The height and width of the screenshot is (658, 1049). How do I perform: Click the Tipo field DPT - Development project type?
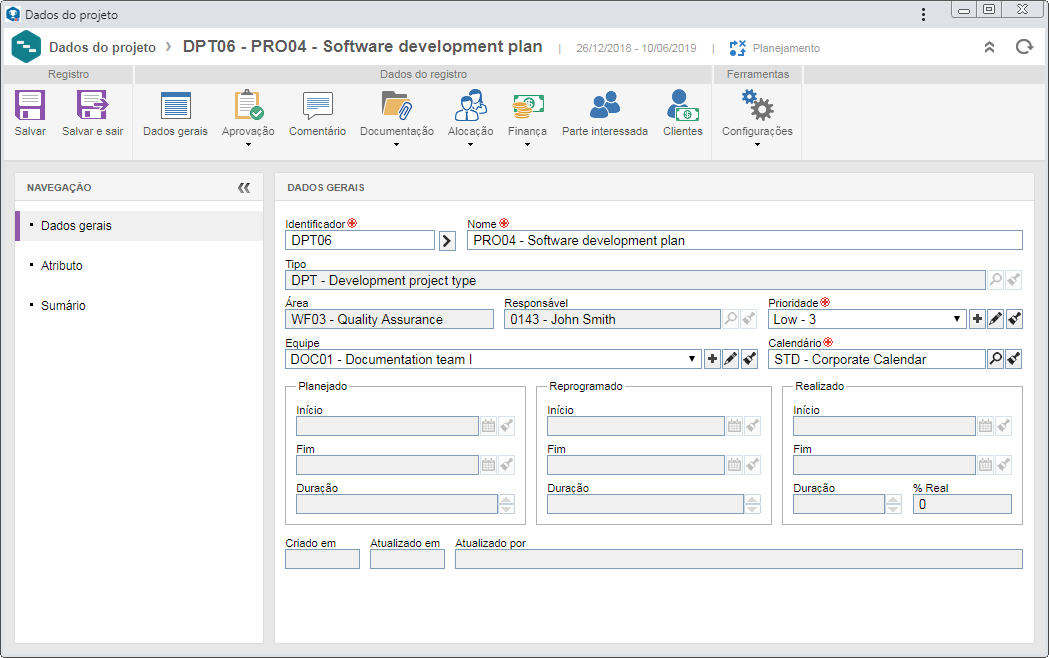point(635,280)
